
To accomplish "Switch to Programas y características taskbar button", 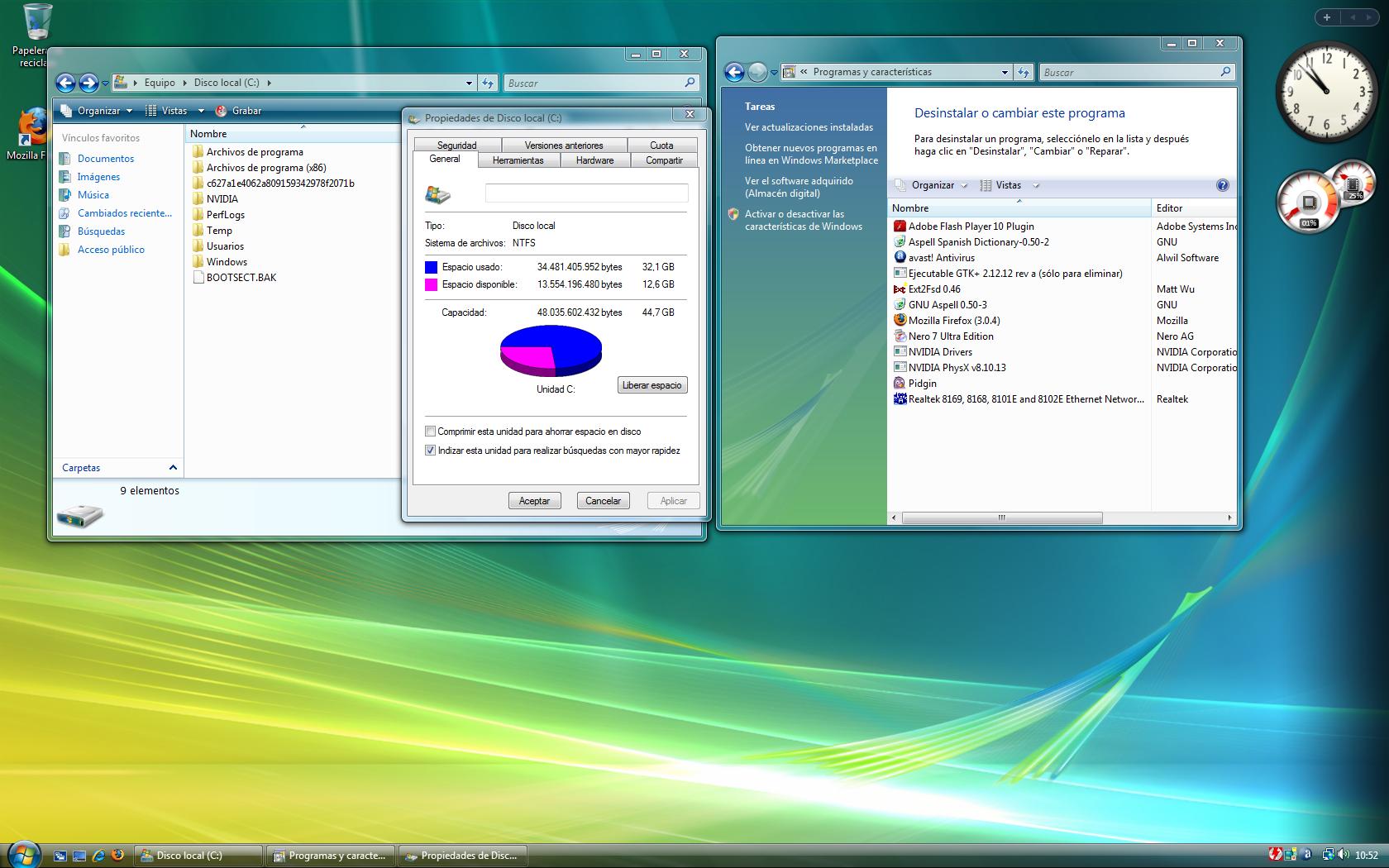I will 332,856.
